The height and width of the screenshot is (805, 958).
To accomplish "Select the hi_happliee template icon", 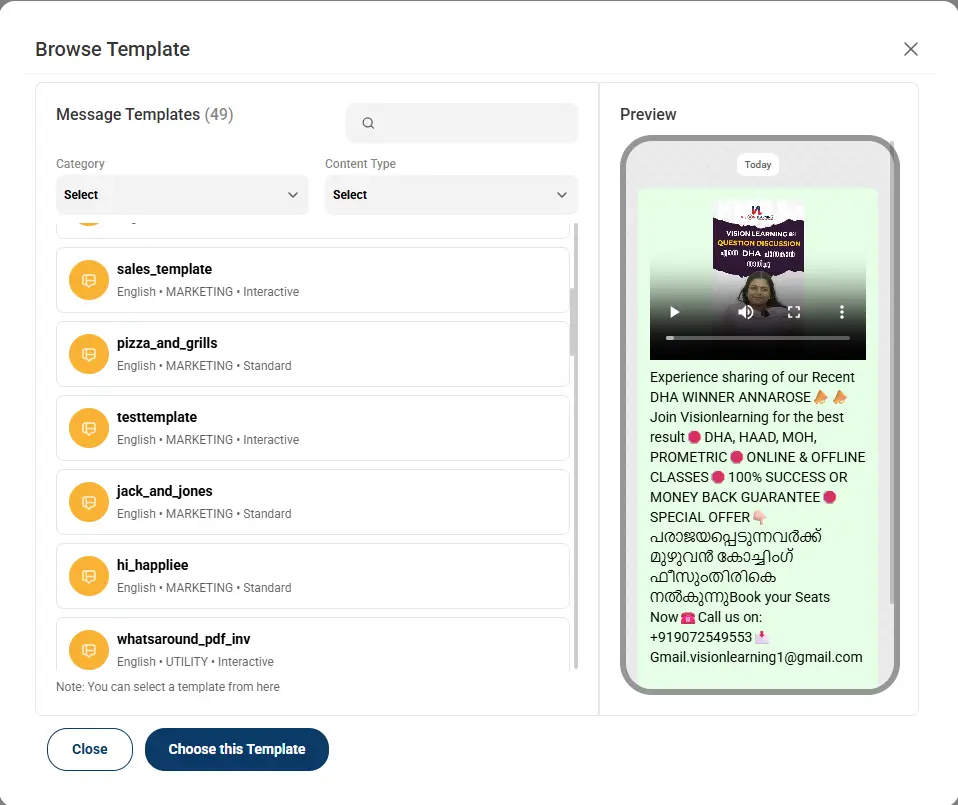I will click(89, 576).
